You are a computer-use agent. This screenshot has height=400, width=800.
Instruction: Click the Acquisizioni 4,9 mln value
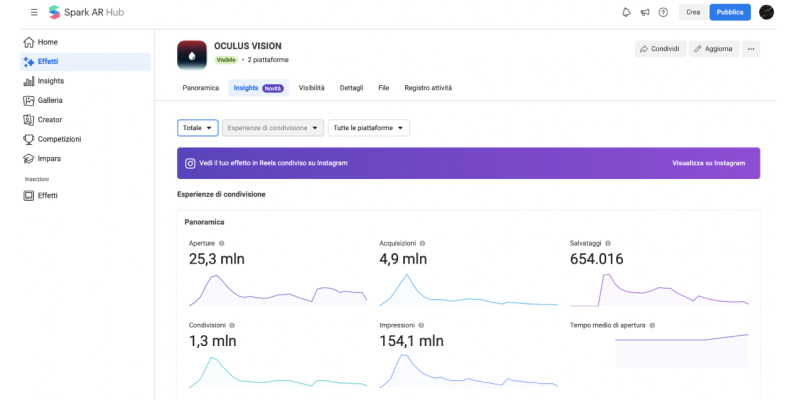coord(403,259)
